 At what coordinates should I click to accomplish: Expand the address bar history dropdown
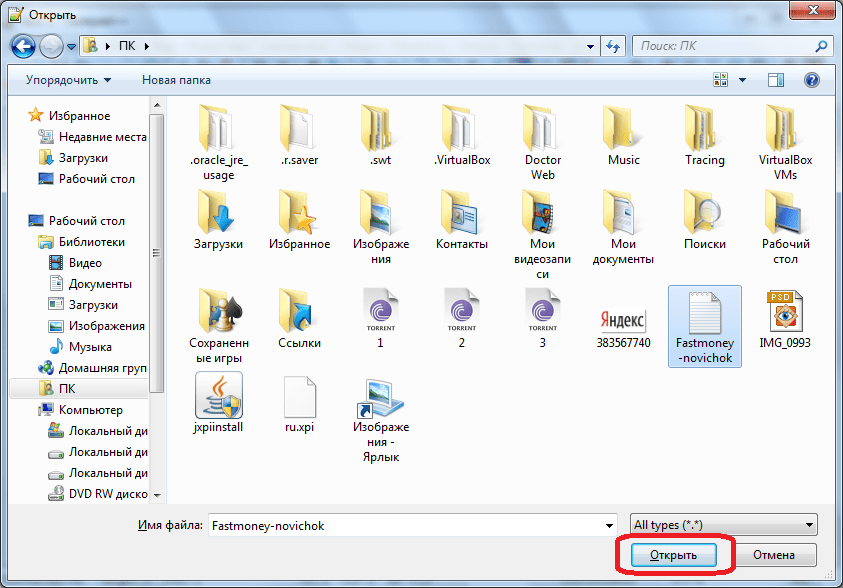[x=590, y=46]
